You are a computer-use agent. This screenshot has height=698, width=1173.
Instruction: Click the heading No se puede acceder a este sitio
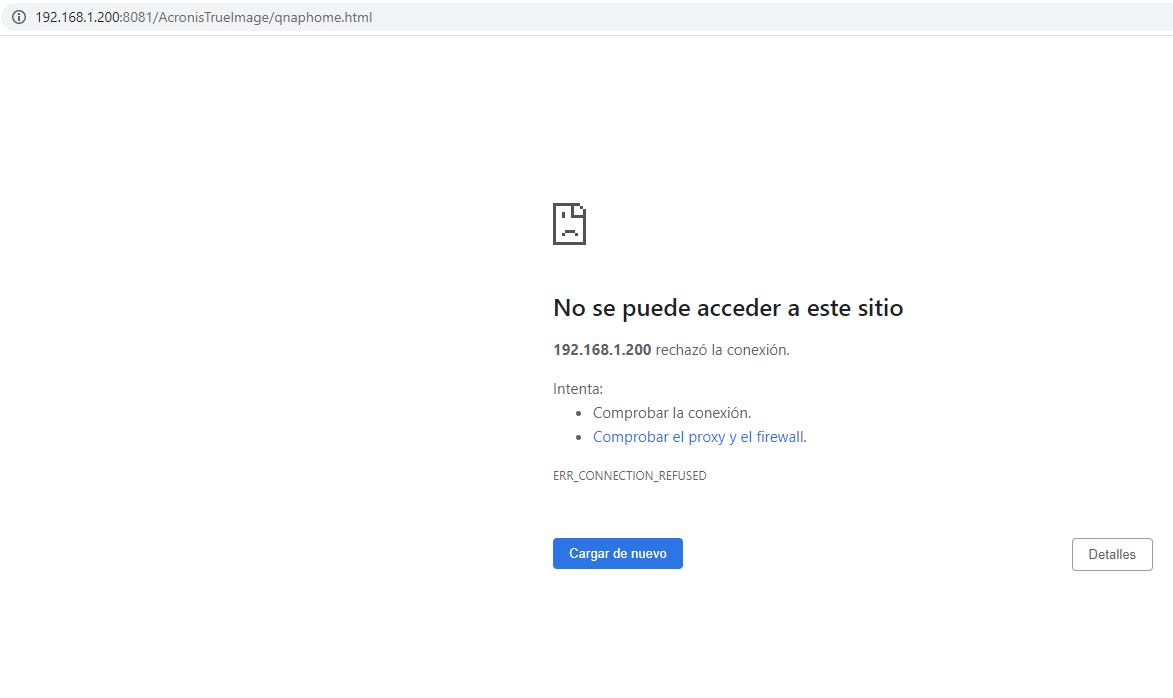pyautogui.click(x=727, y=308)
